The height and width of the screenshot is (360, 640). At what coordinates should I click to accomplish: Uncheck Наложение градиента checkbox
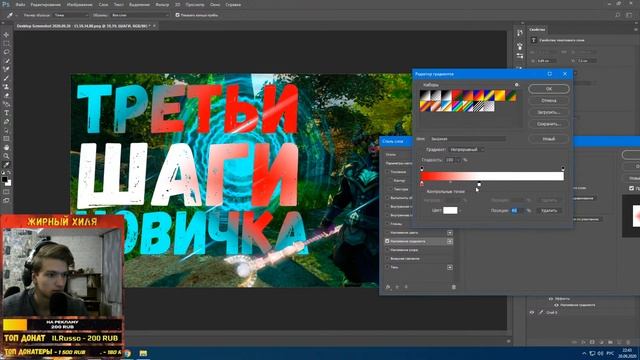pos(387,241)
